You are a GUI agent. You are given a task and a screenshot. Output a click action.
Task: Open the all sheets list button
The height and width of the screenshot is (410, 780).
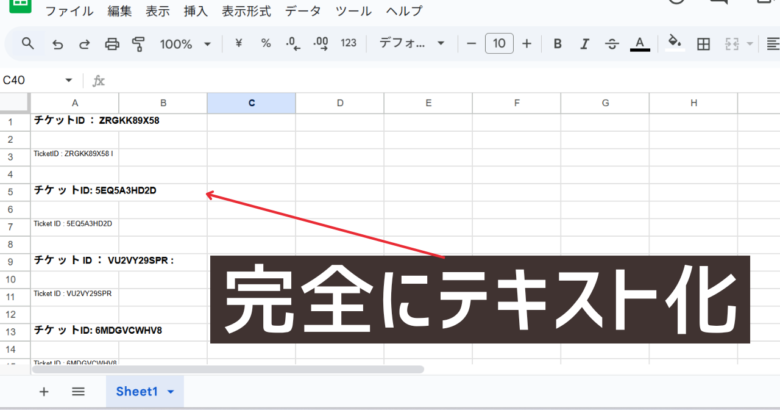78,392
